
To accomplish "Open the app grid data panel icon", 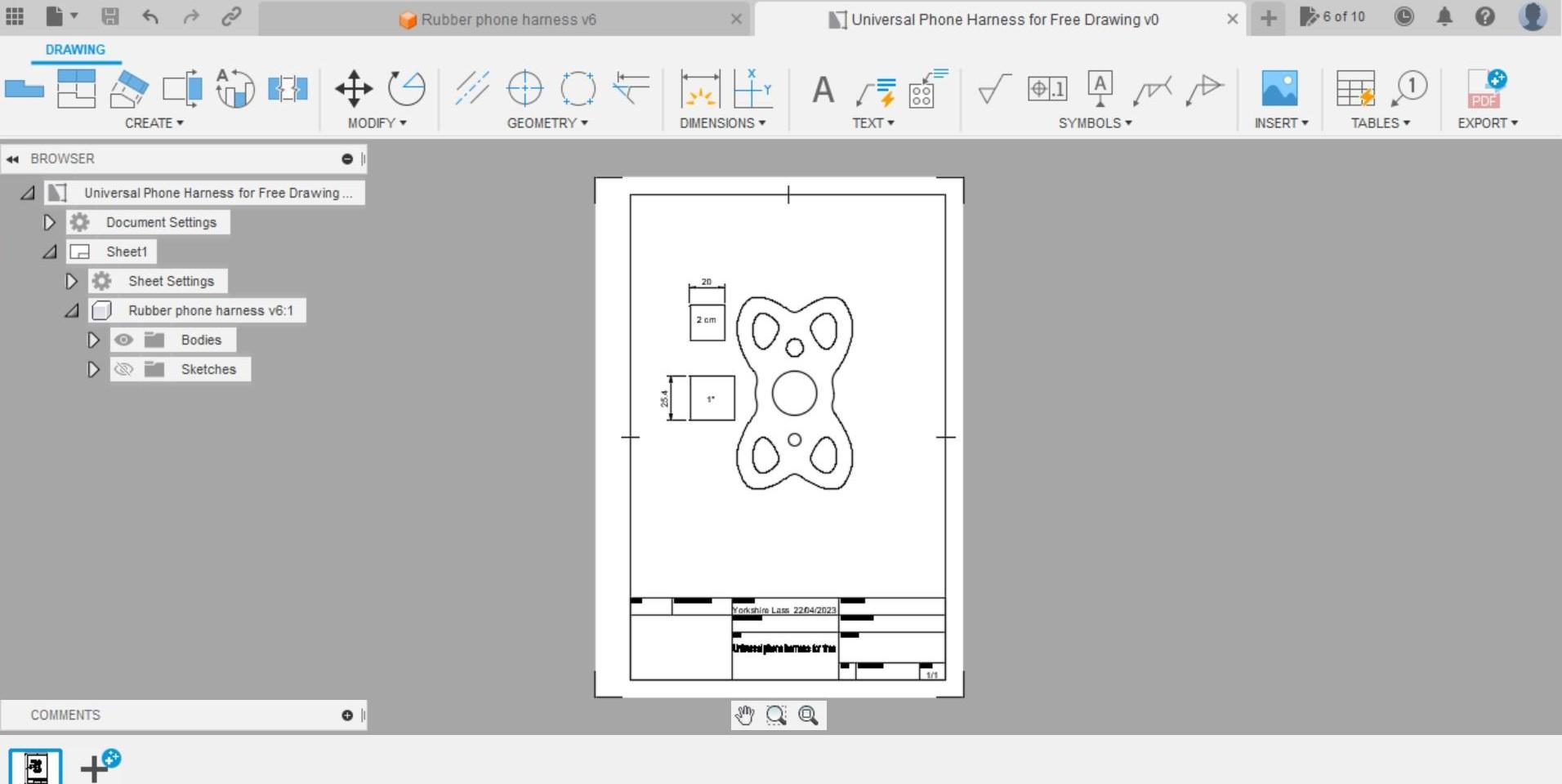I will [15, 16].
